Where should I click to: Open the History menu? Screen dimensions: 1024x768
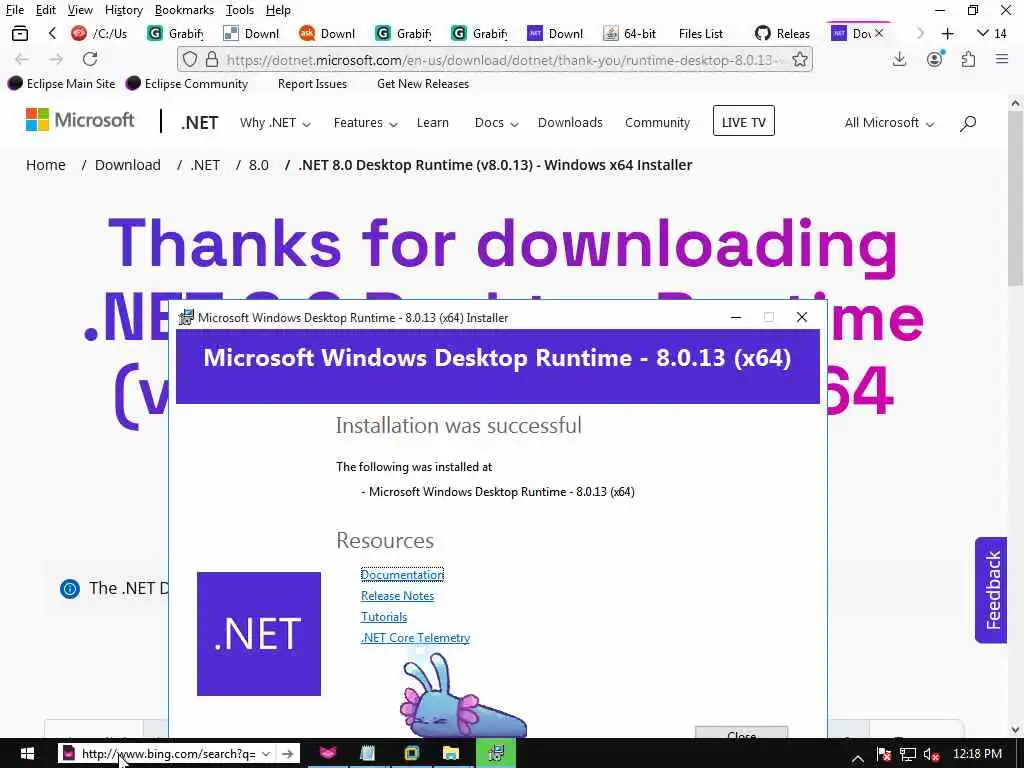(x=123, y=10)
